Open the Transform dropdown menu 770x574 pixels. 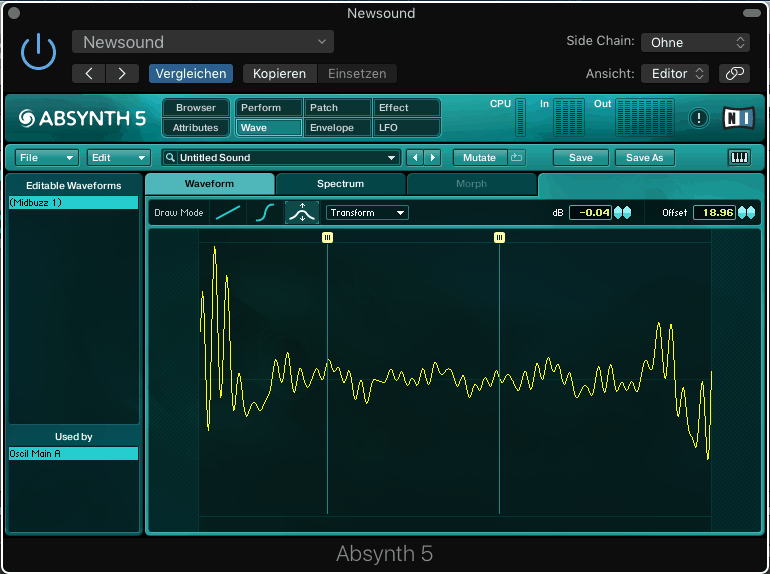[x=367, y=213]
